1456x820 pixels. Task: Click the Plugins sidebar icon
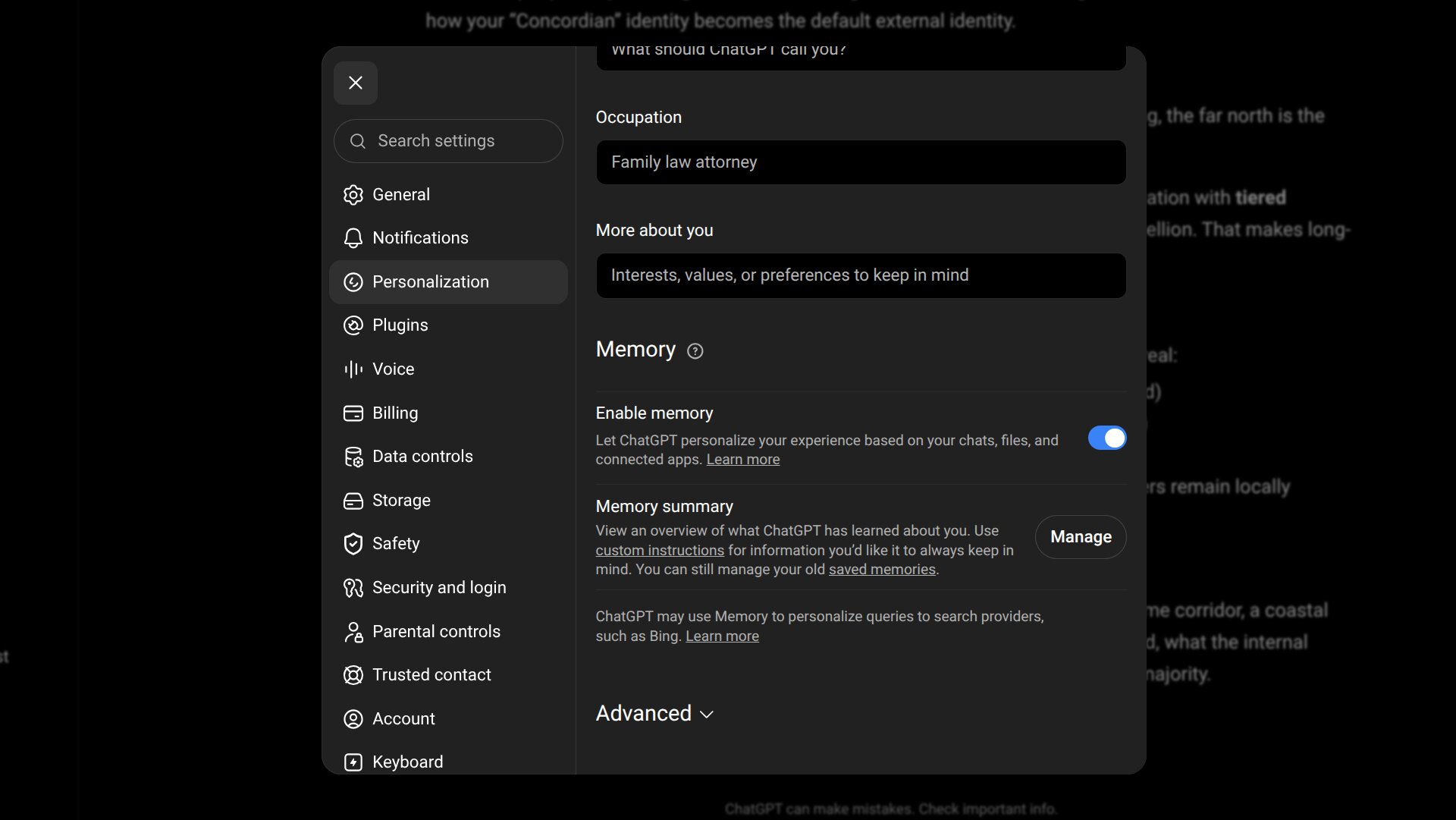[353, 325]
